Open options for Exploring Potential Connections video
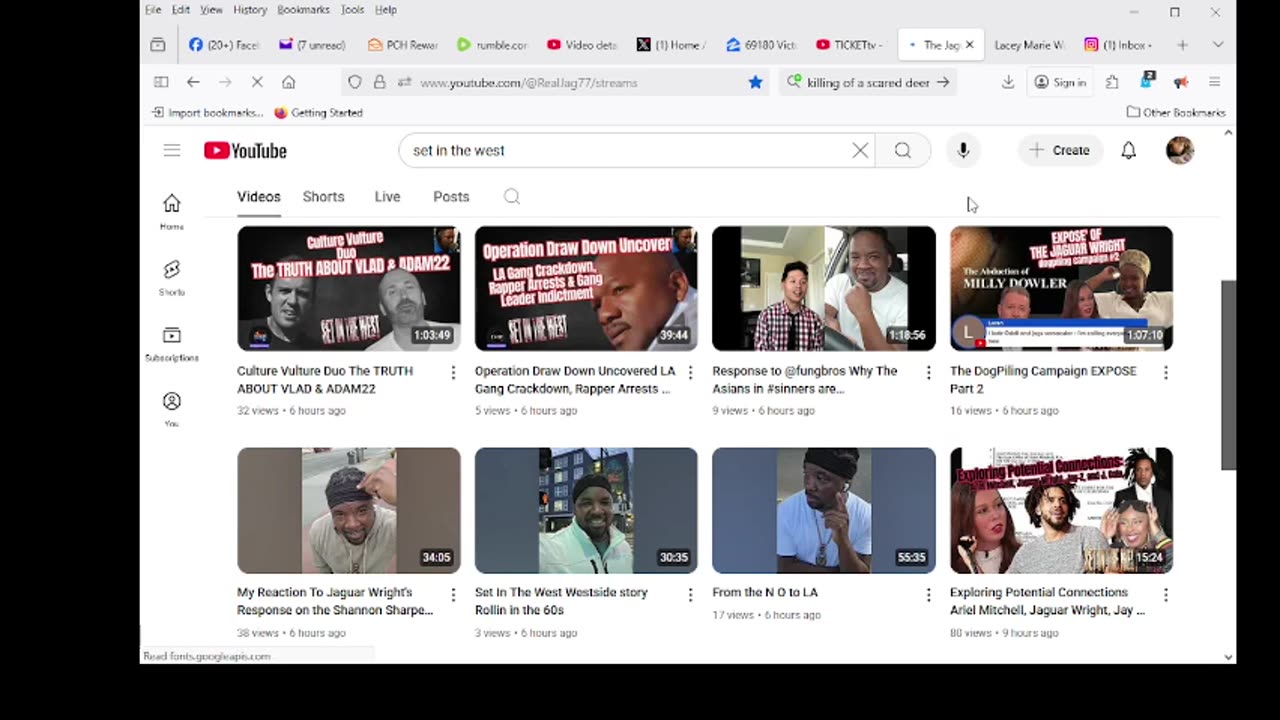 tap(1165, 594)
